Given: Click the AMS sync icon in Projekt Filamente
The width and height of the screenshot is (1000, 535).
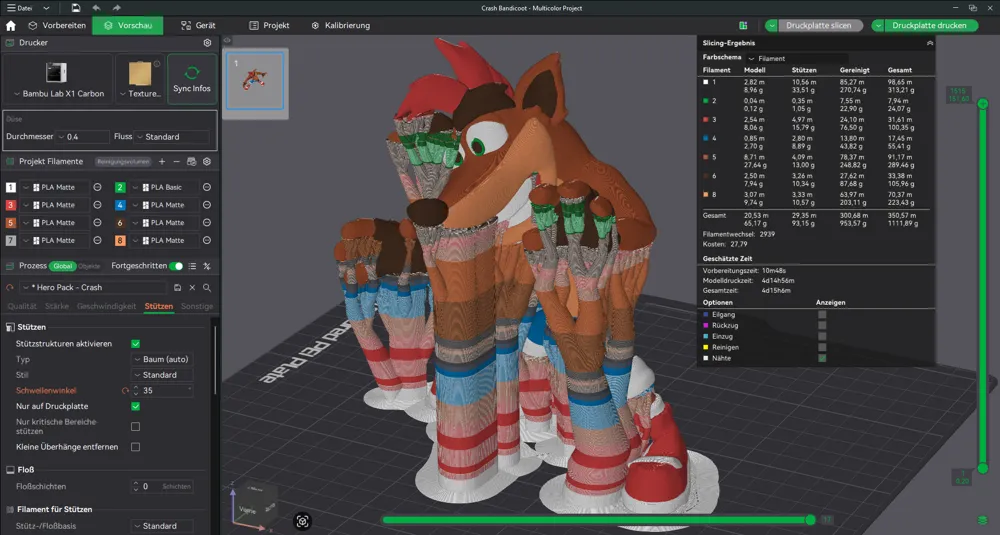Looking at the screenshot, I should [191, 162].
